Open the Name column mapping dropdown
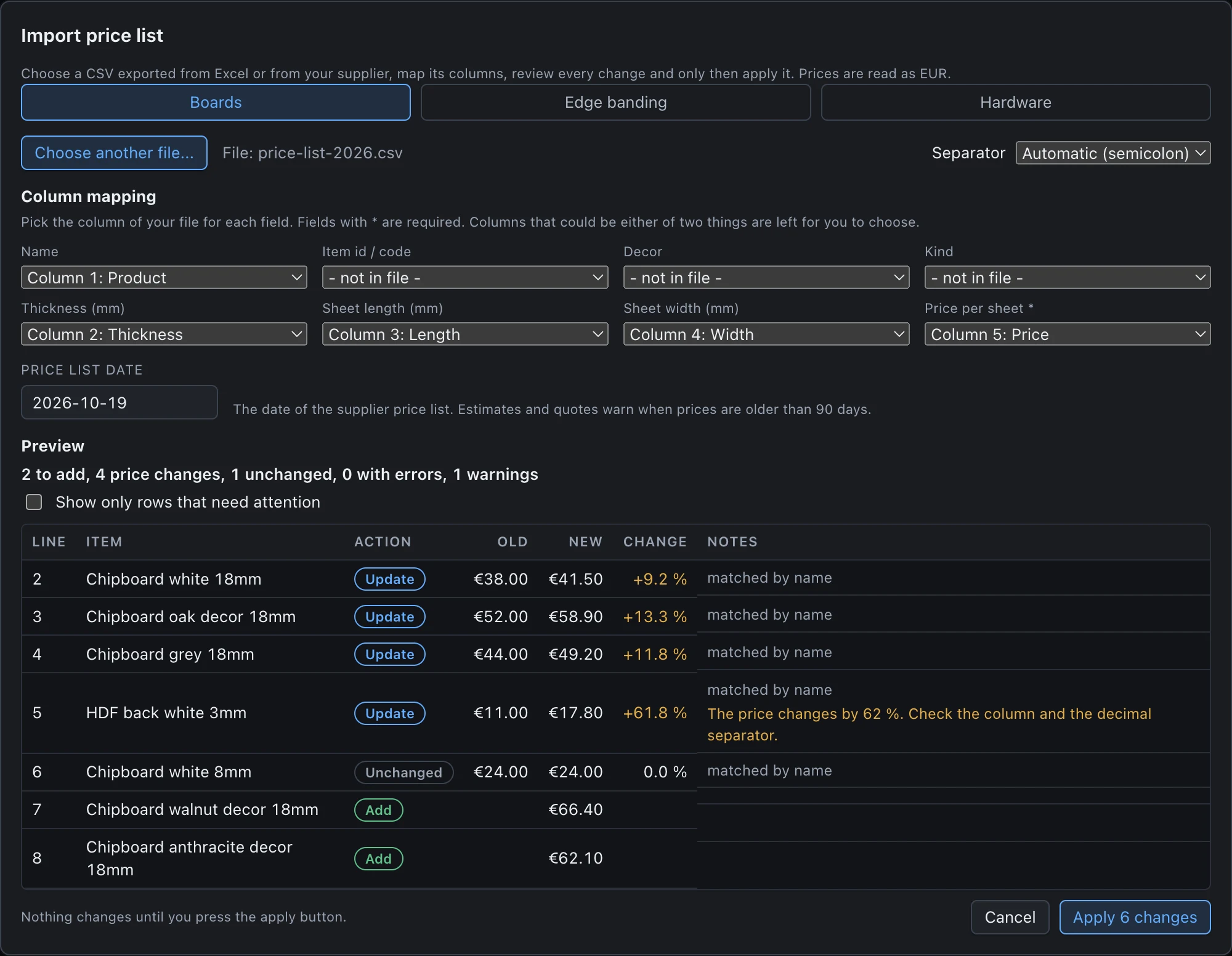This screenshot has width=1232, height=956. 164,277
